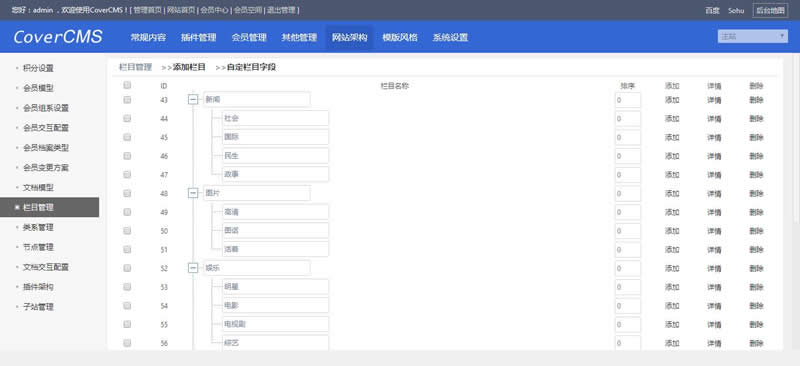Open the 自定栏目字段 link
Screen dimensions: 800x366
(x=252, y=67)
